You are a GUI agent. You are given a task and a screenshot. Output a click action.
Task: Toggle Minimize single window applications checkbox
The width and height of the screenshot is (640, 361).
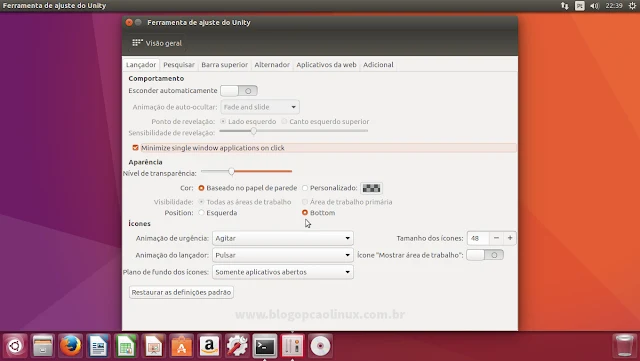(x=136, y=148)
